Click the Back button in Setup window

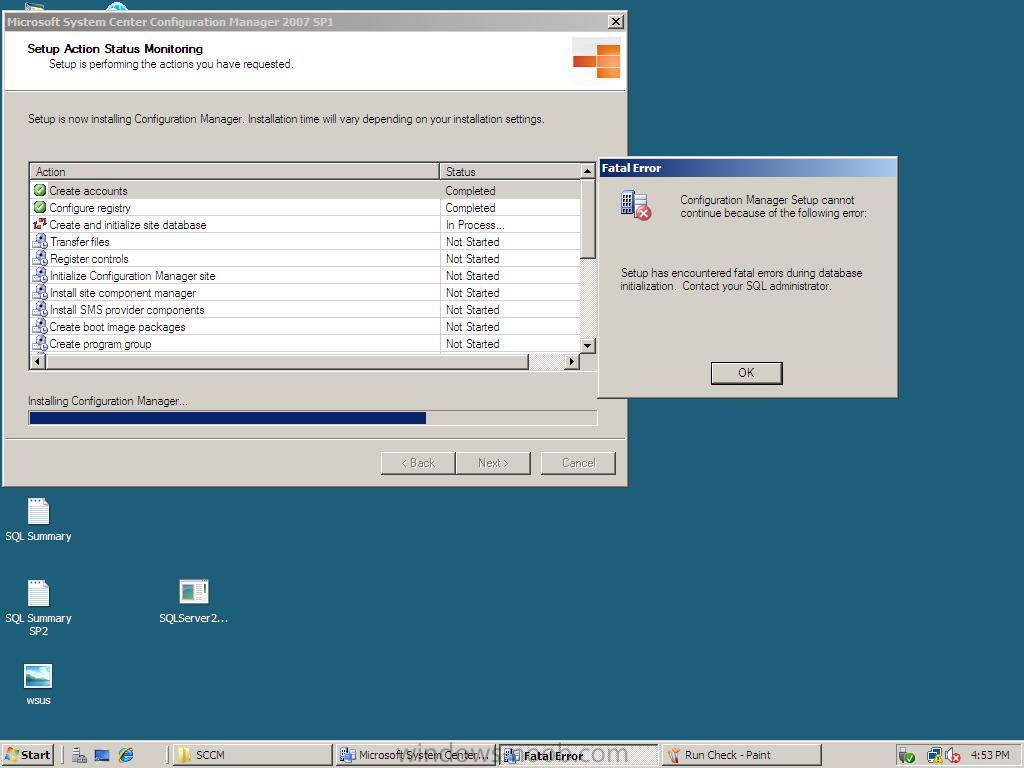(418, 463)
